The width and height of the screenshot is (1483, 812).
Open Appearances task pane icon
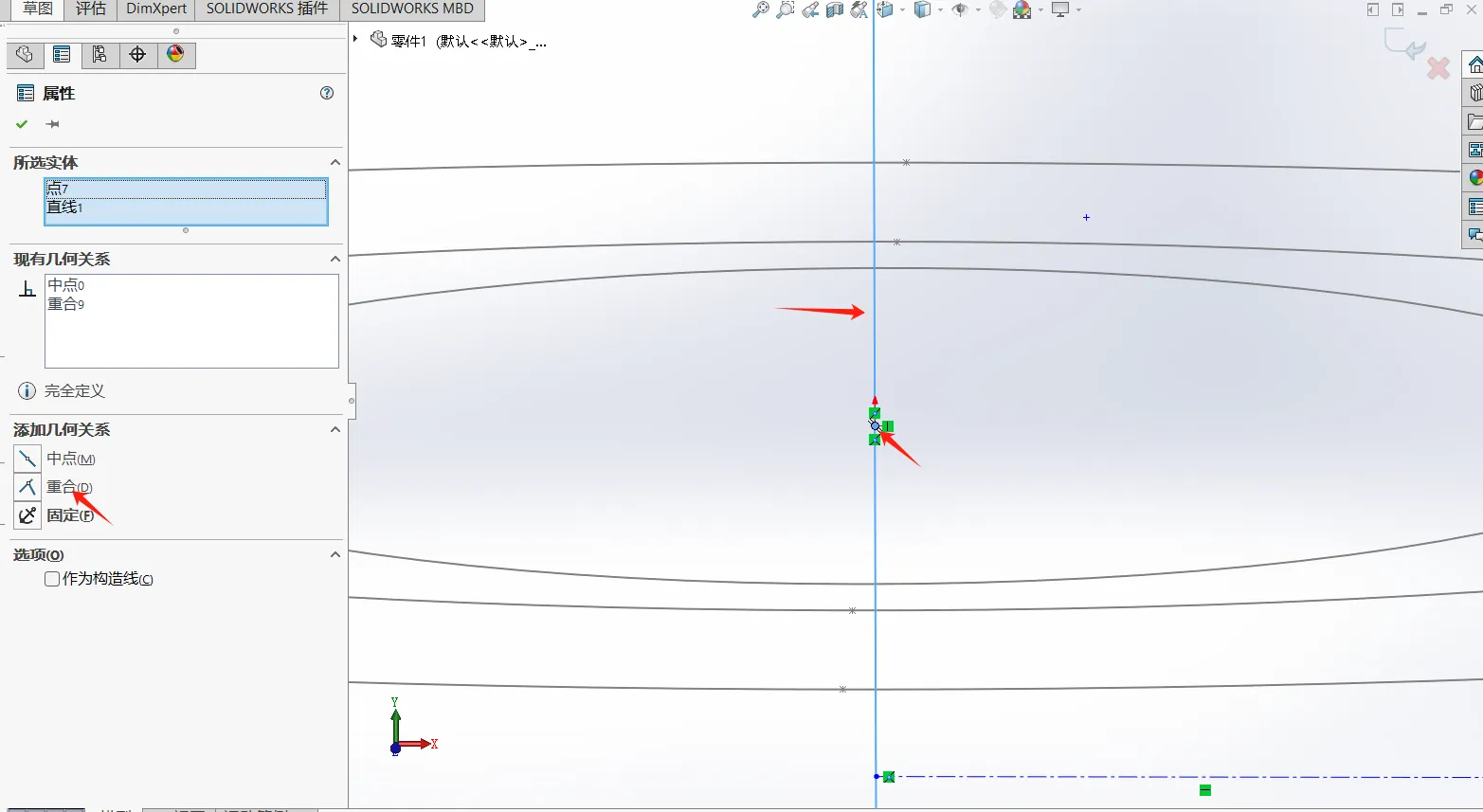[1474, 178]
